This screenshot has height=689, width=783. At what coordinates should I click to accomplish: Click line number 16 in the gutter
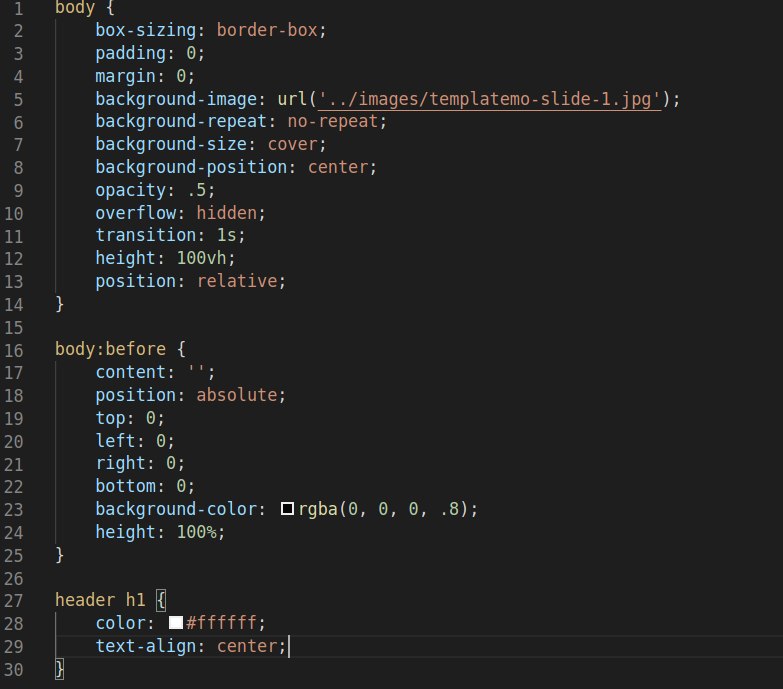click(x=13, y=350)
